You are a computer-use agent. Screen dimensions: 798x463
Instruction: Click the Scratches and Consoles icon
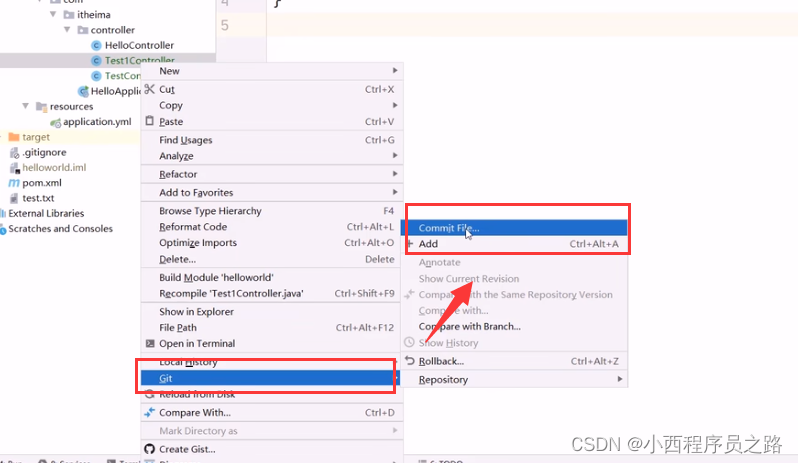pyautogui.click(x=3, y=229)
